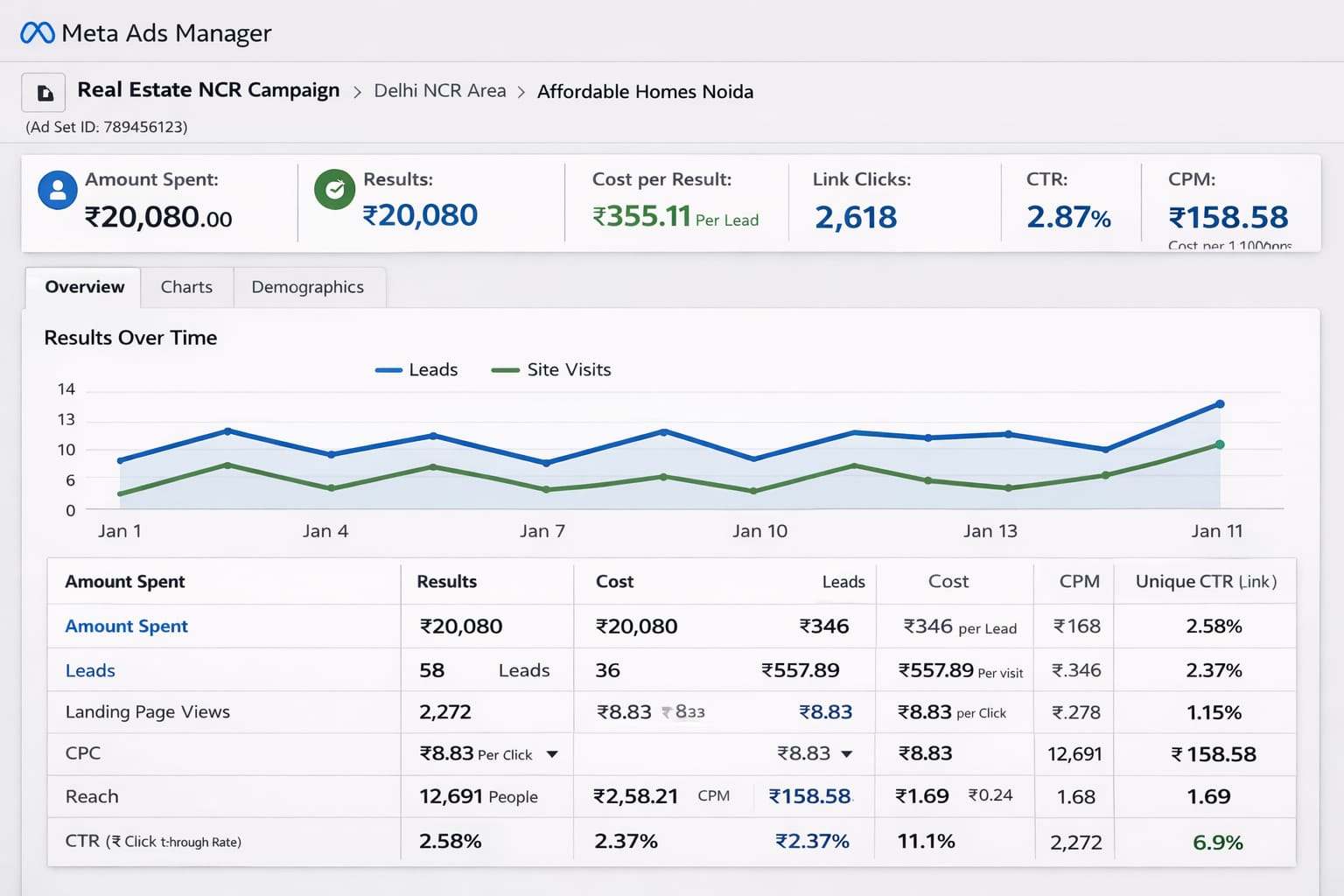Click the blue Amount Spent profile icon
The height and width of the screenshot is (896, 1344).
coord(57,190)
